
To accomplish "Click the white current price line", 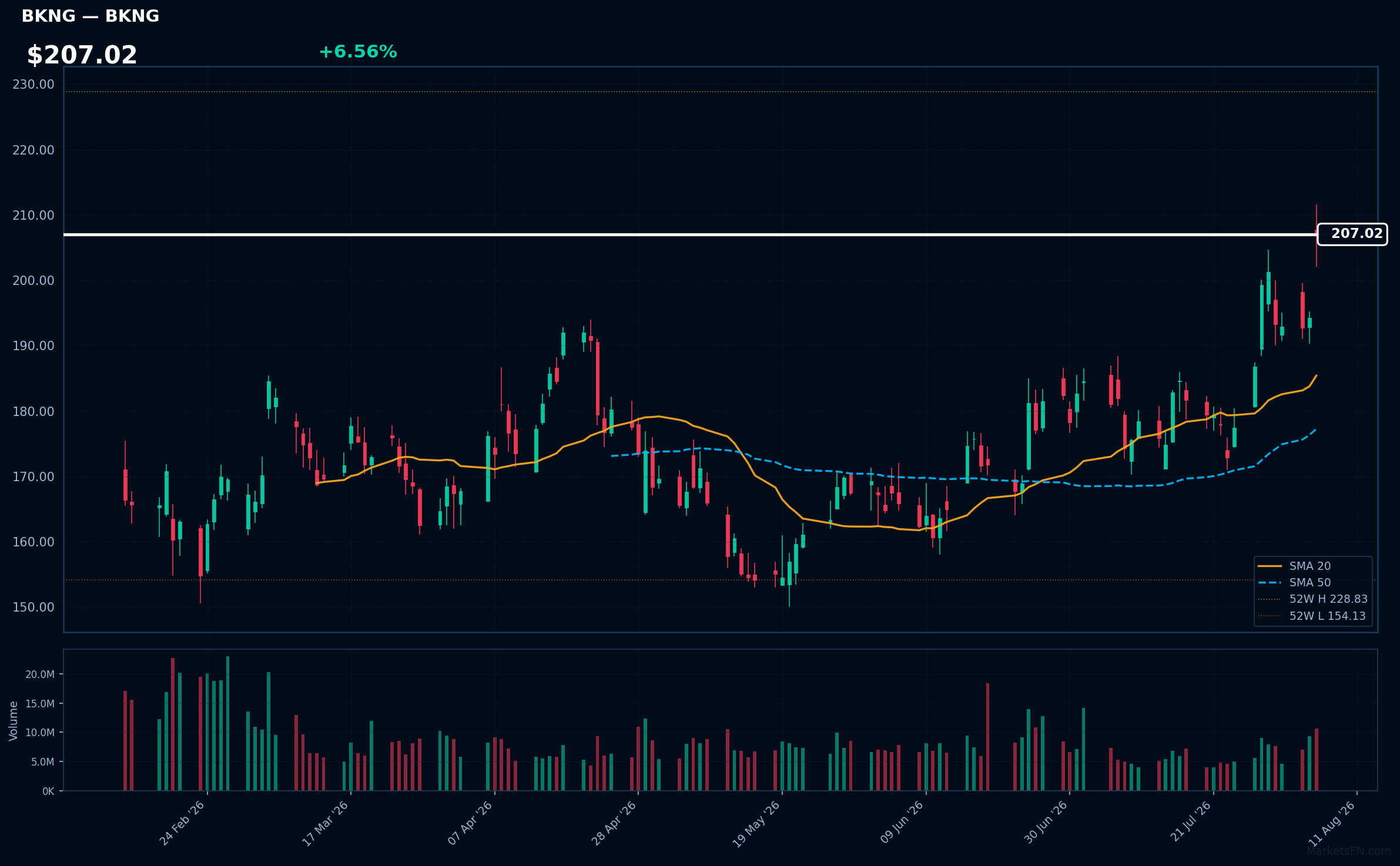I will 691,234.
